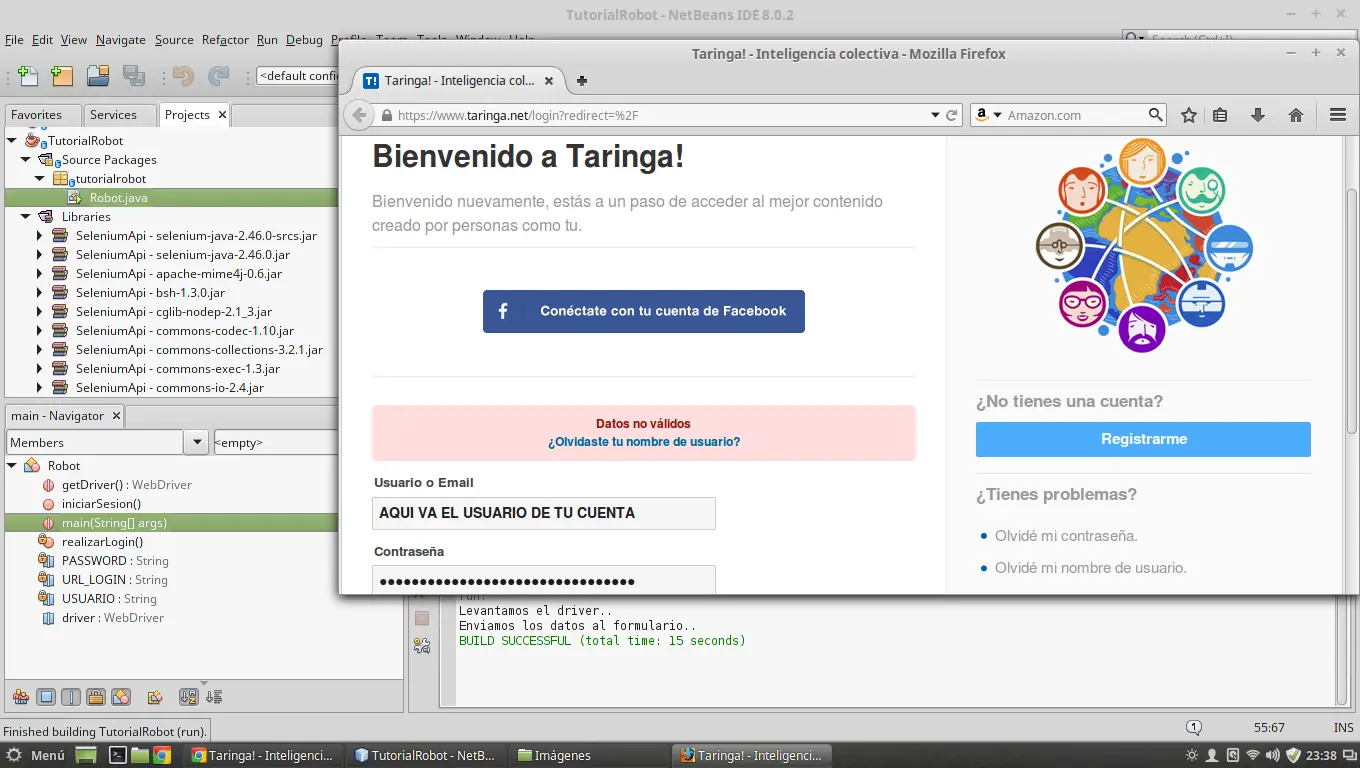Click Firefox back navigation arrow
Screen dimensions: 1360x768
359,115
